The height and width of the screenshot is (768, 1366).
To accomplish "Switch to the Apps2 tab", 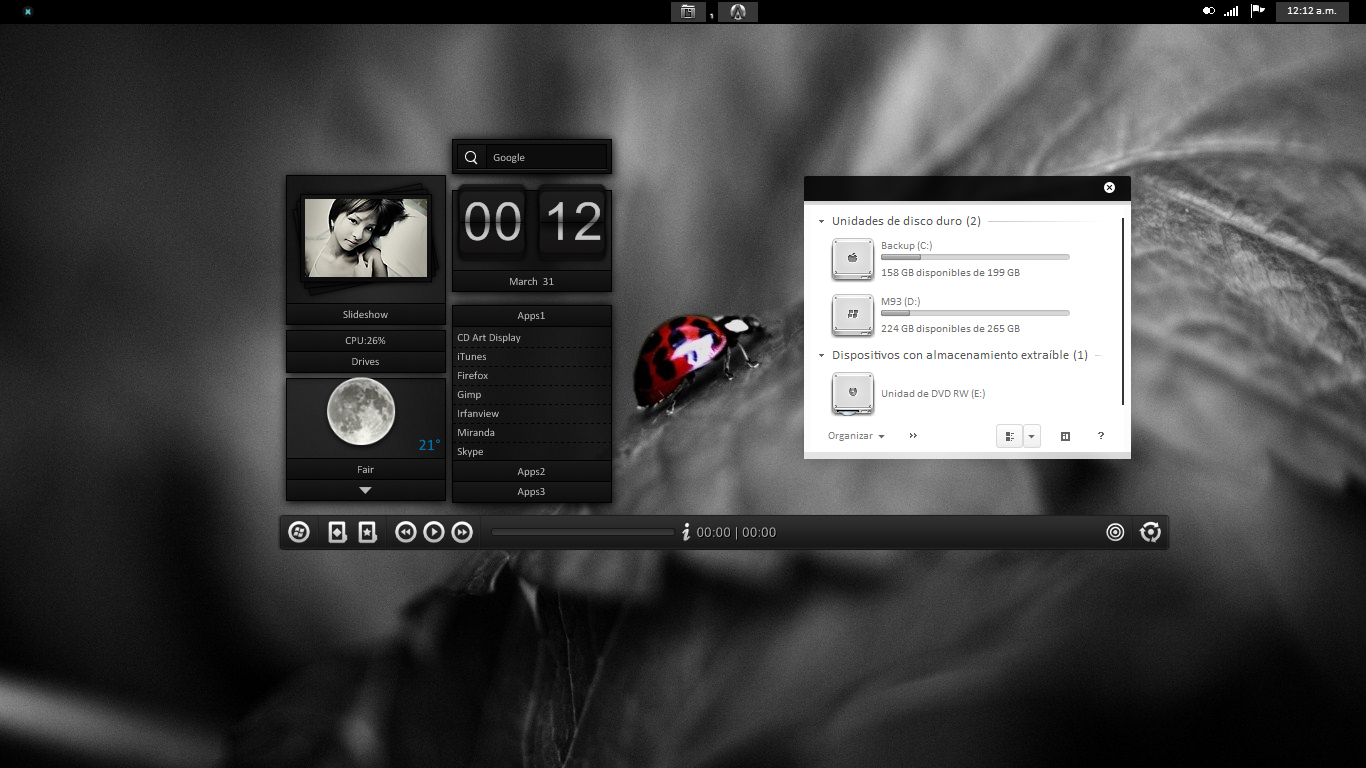I will click(531, 471).
